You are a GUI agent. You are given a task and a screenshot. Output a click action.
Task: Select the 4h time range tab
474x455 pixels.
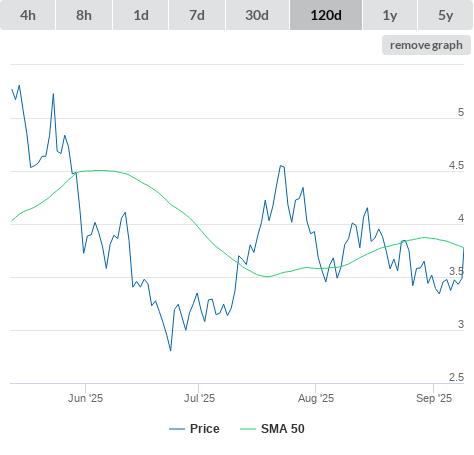(x=28, y=15)
